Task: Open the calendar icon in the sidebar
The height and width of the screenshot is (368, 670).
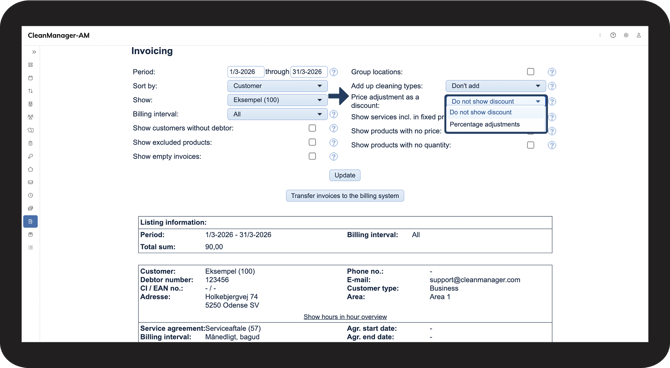Action: coord(30,78)
